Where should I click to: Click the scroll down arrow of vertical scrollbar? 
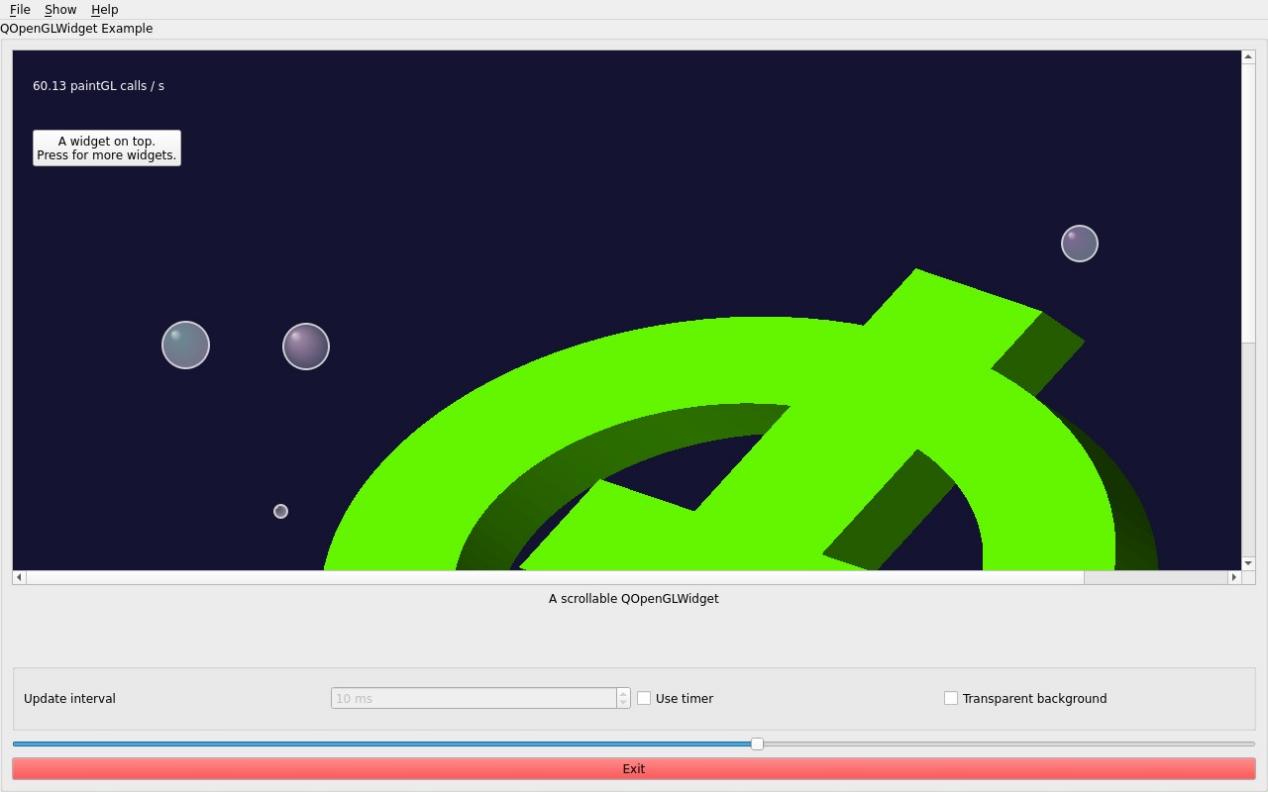pos(1248,563)
